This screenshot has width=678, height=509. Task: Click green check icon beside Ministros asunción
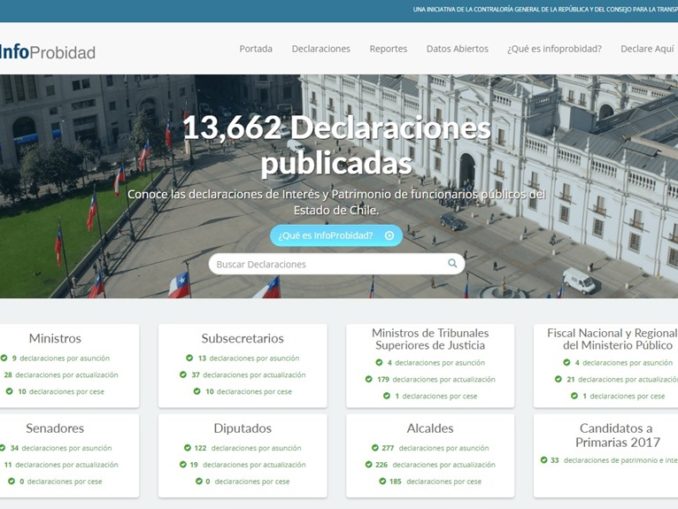tap(4, 358)
